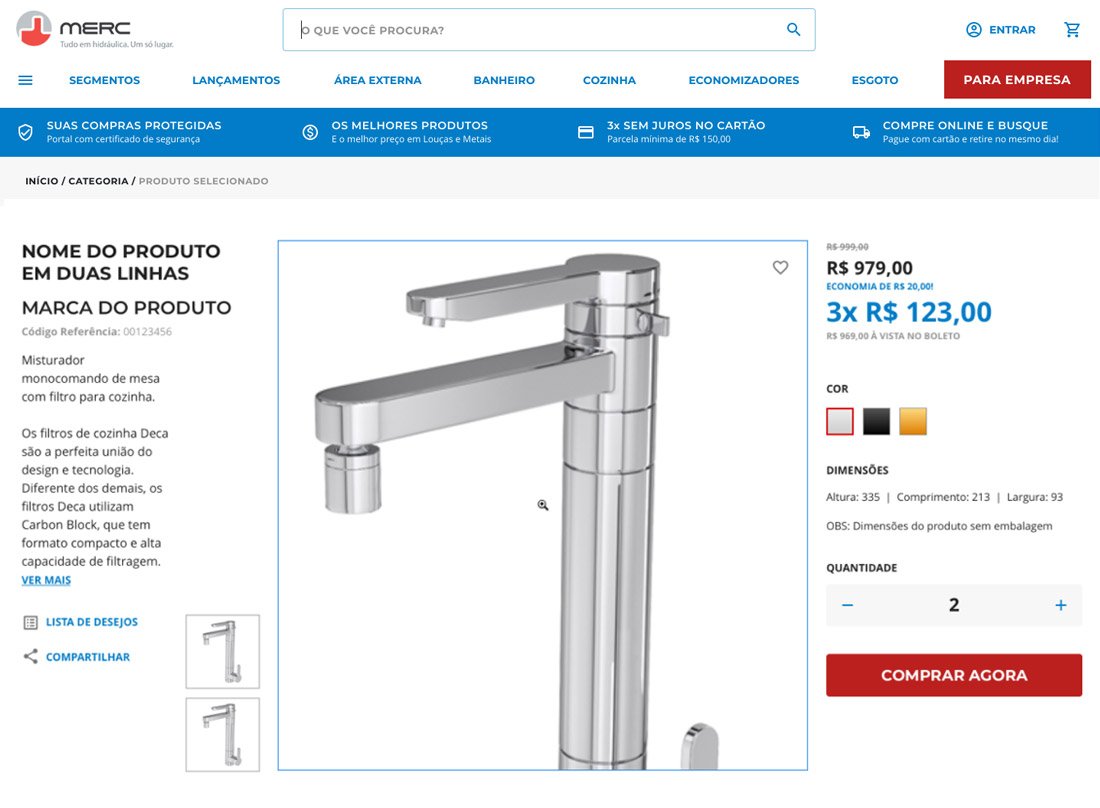Click the zoom magnifier on product image

coord(543,505)
